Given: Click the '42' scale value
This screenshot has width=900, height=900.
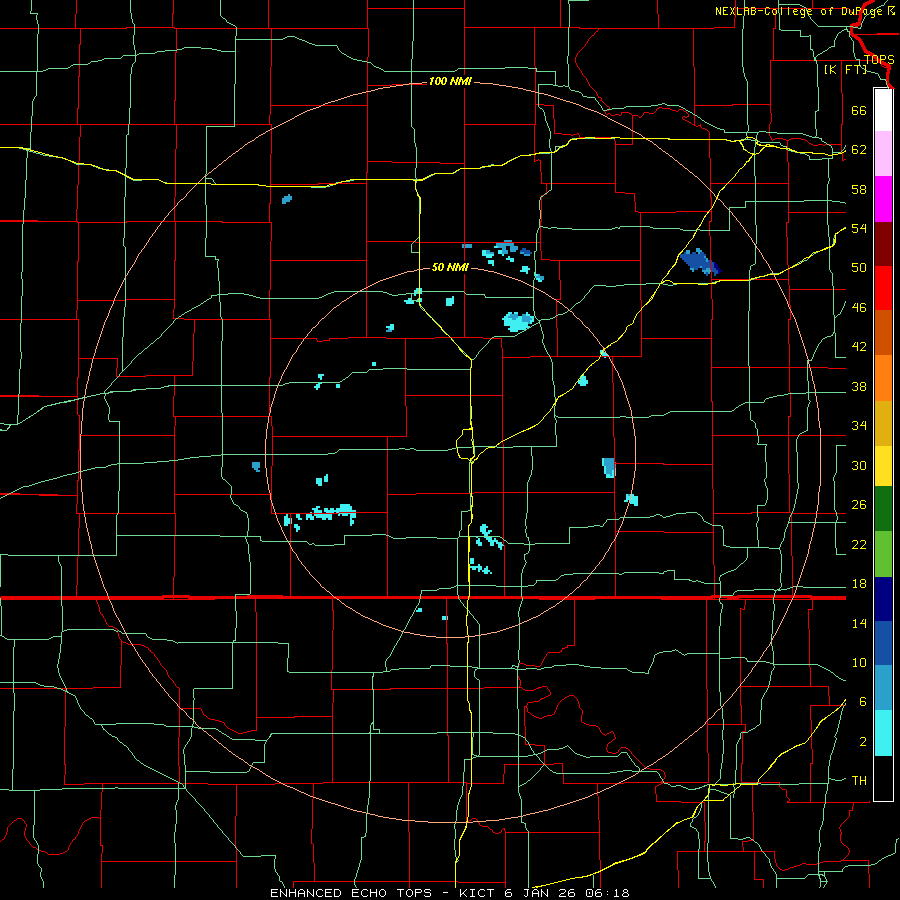Looking at the screenshot, I should coord(859,347).
